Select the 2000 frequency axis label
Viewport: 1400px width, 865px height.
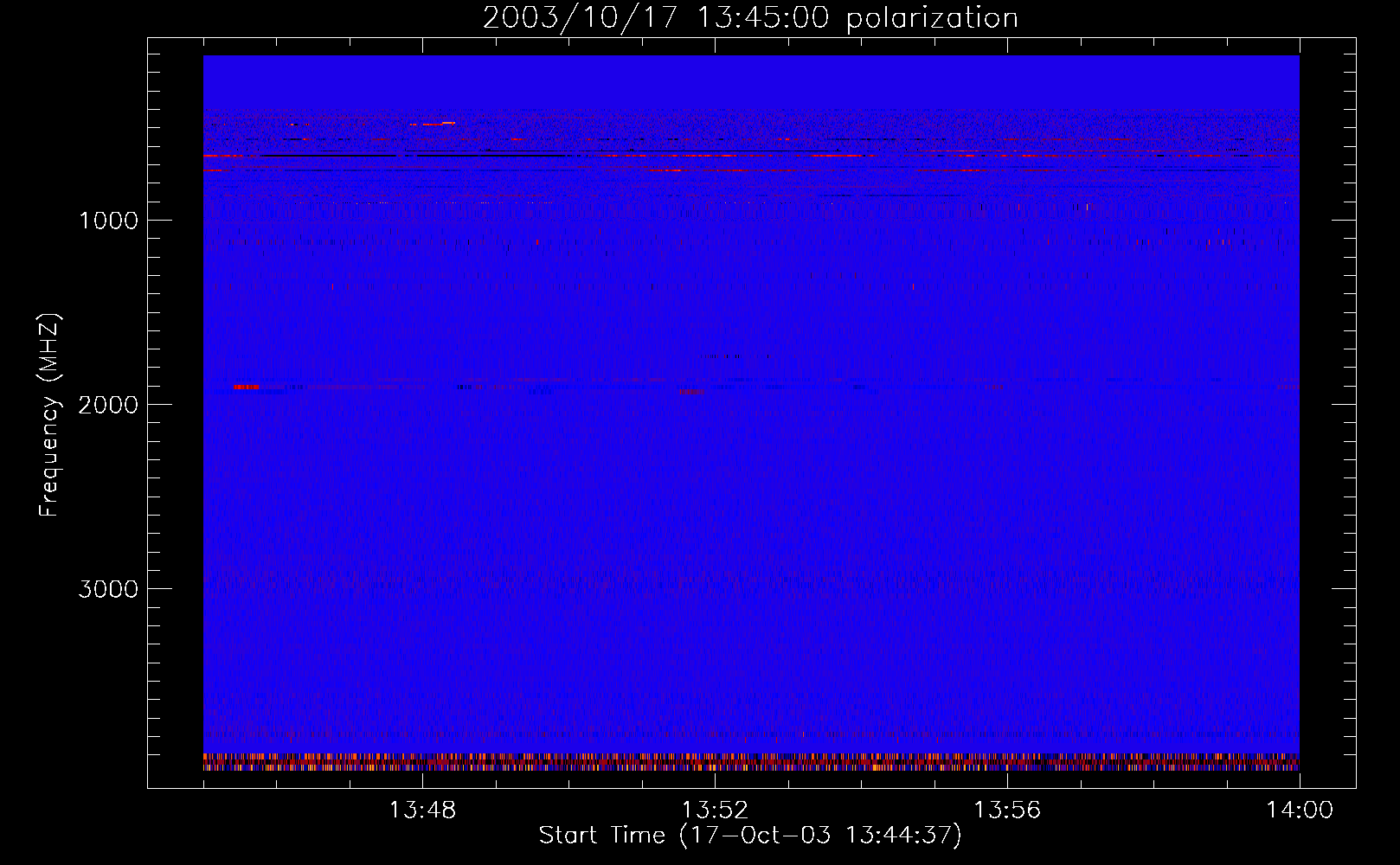(108, 405)
